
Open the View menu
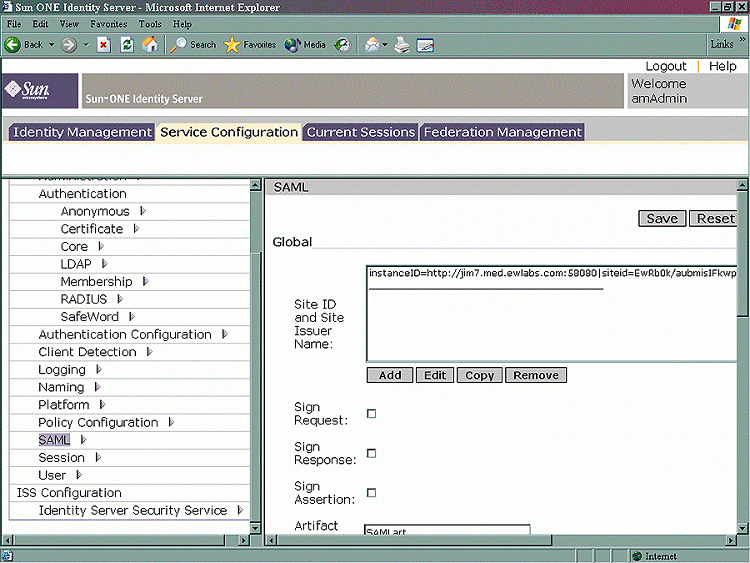point(69,24)
